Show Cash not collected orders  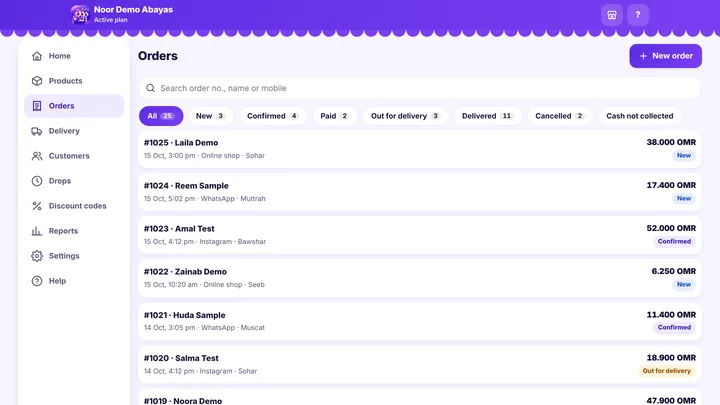pyautogui.click(x=640, y=116)
